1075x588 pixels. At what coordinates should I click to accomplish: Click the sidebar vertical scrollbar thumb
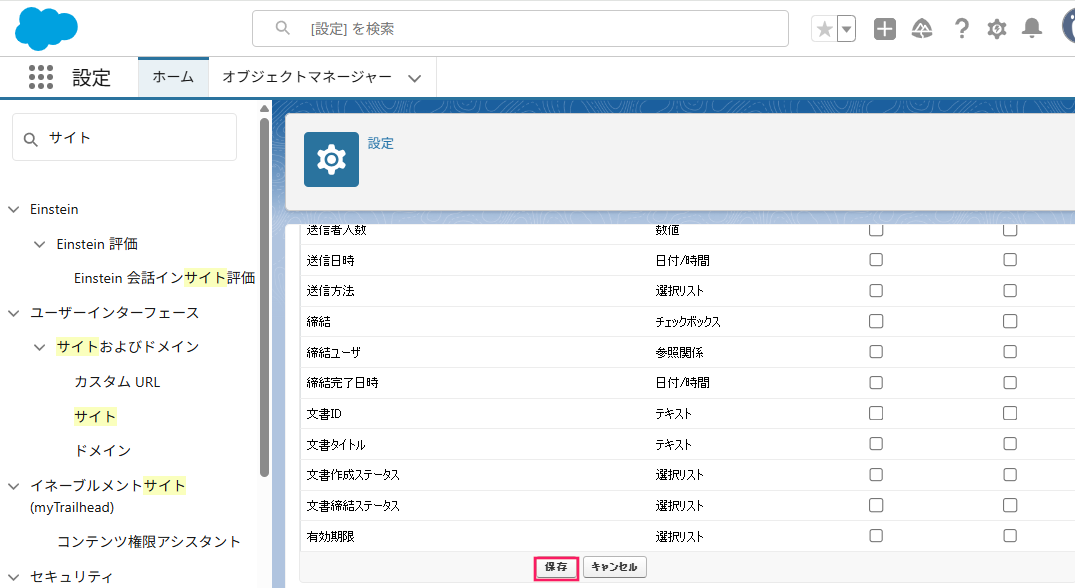tap(265, 297)
